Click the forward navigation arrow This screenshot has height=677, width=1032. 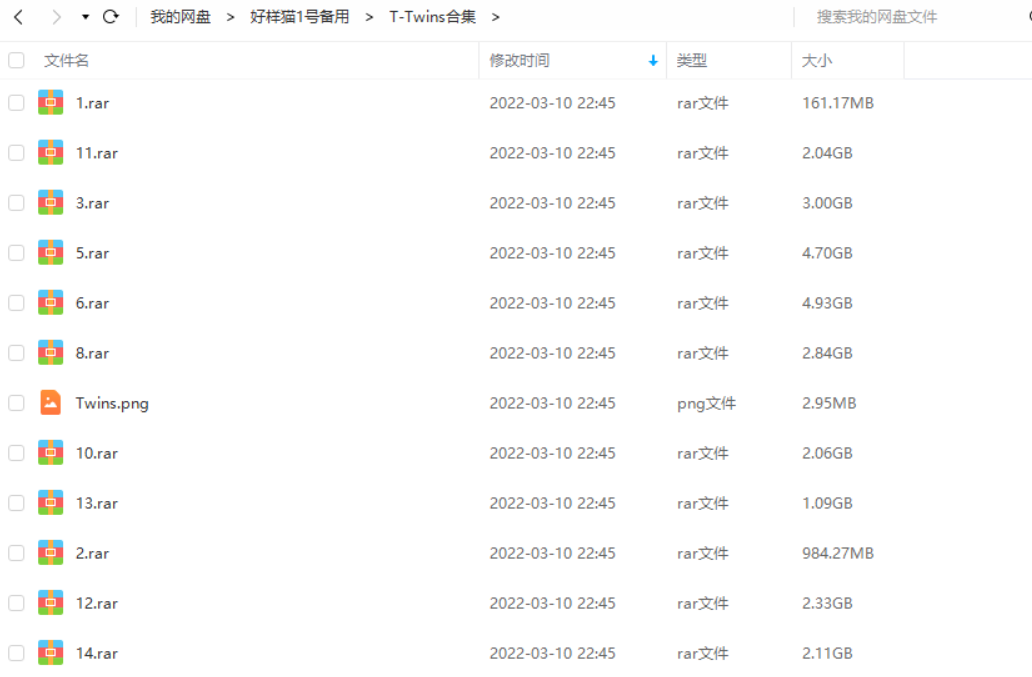tap(56, 17)
